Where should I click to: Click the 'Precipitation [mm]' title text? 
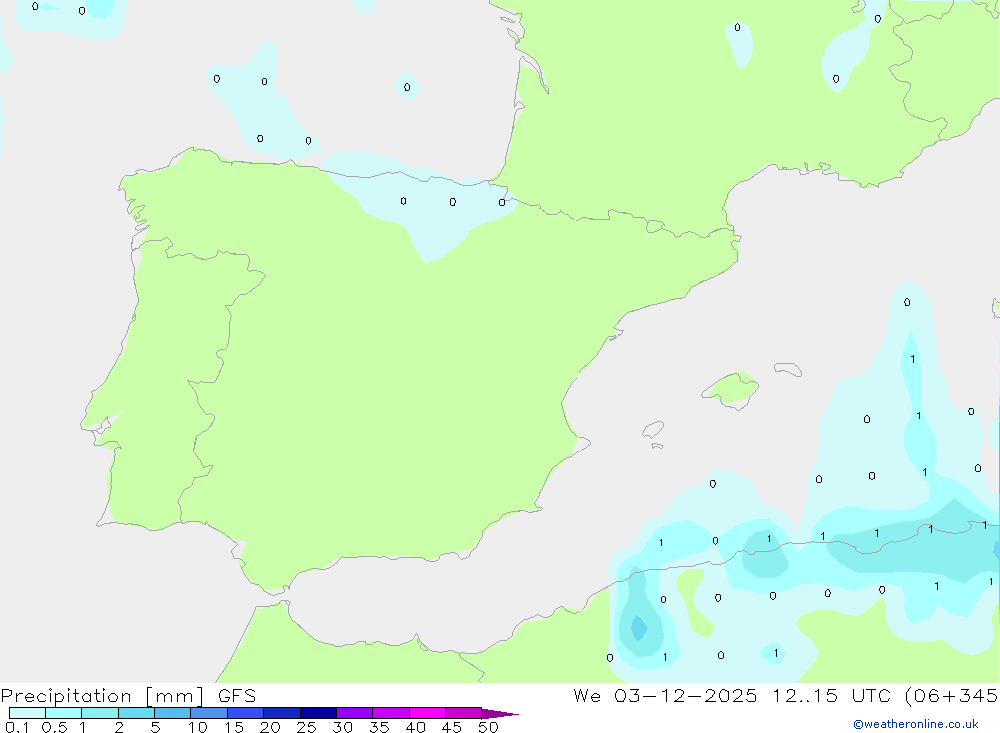(x=103, y=695)
